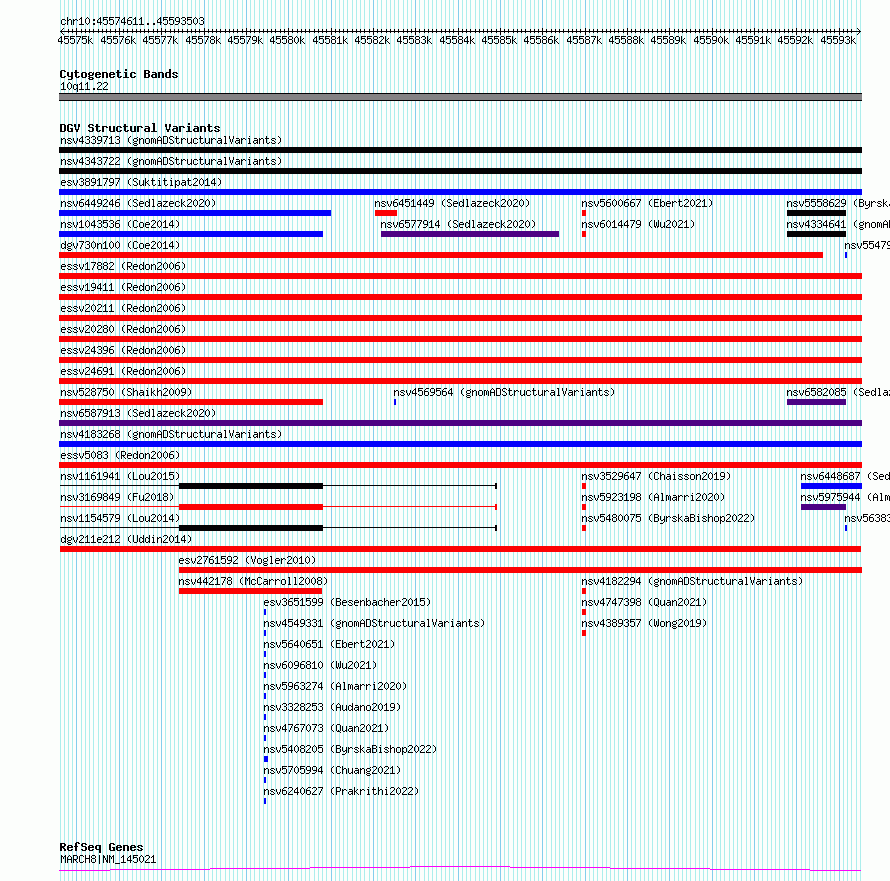The height and width of the screenshot is (881, 890).
Task: Click label dgv730n100 (Coe2014)
Action: click(120, 245)
